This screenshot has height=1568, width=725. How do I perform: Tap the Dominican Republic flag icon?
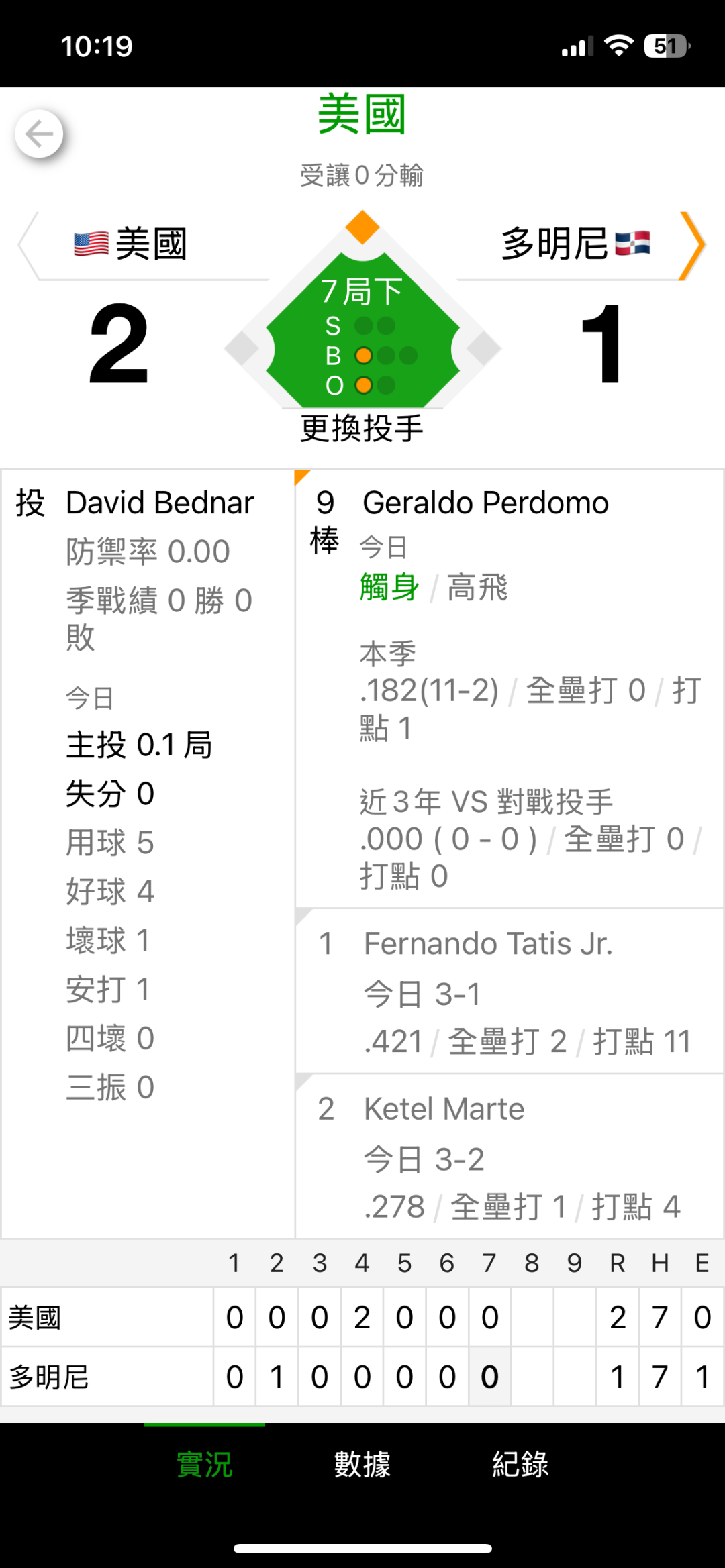click(x=632, y=244)
